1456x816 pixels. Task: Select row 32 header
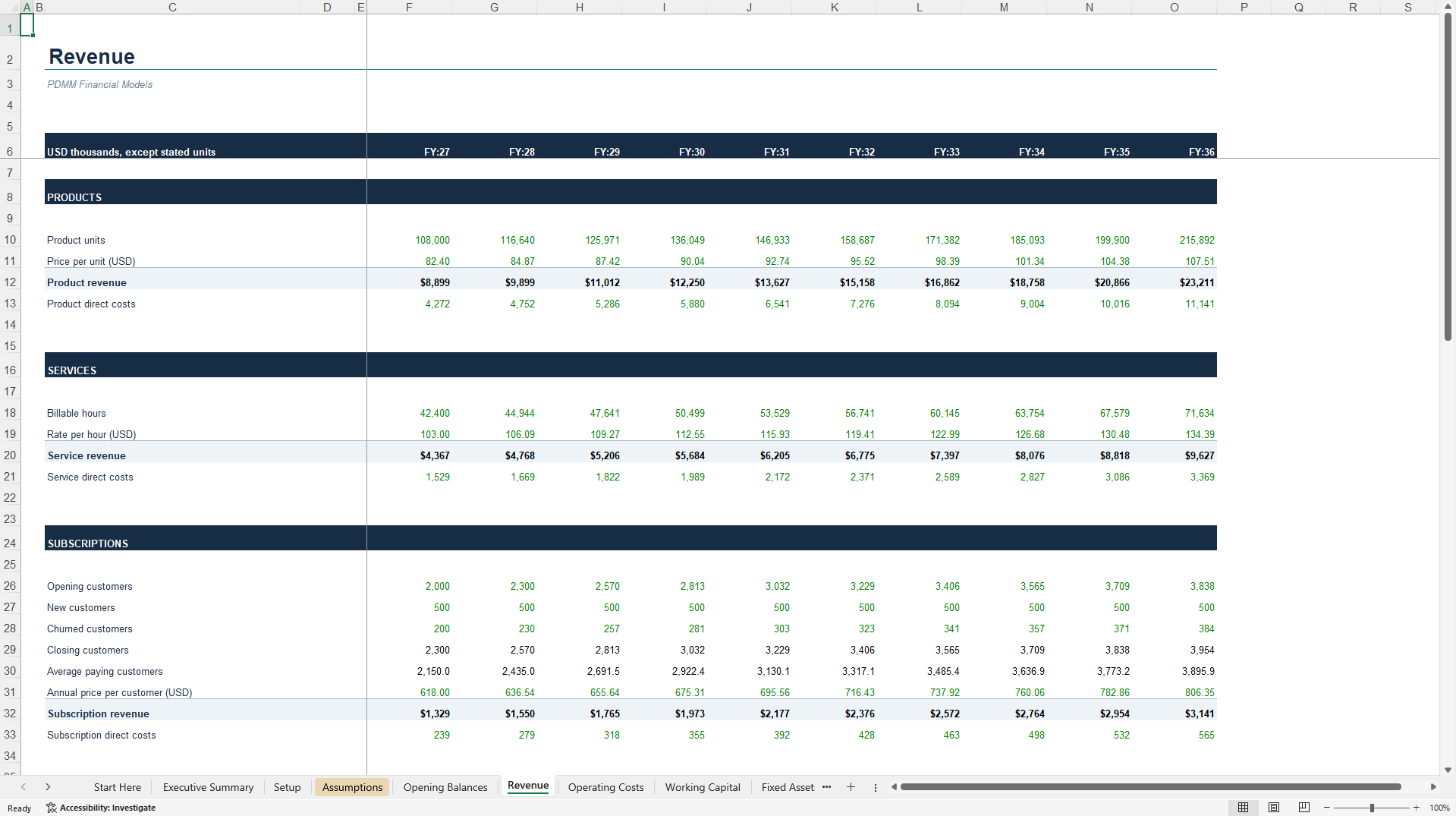click(10, 714)
